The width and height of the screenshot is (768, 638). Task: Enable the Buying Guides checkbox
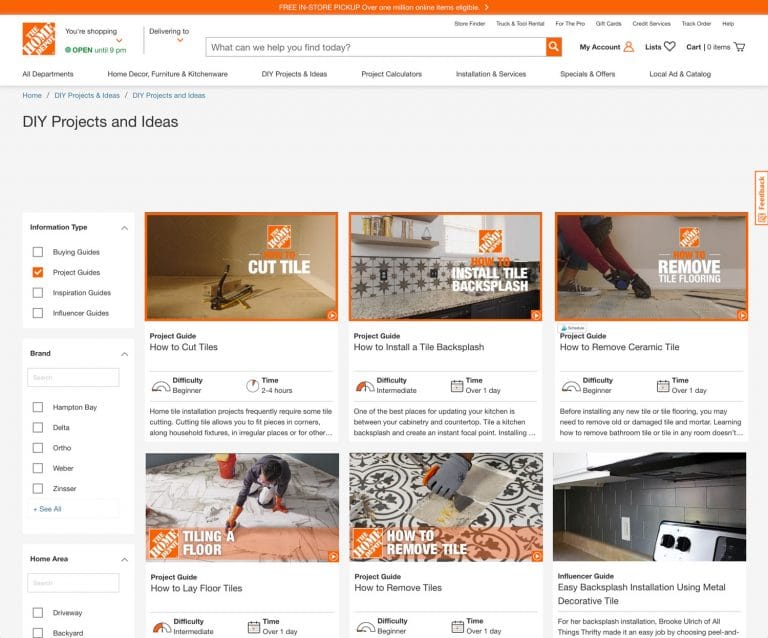coord(38,252)
